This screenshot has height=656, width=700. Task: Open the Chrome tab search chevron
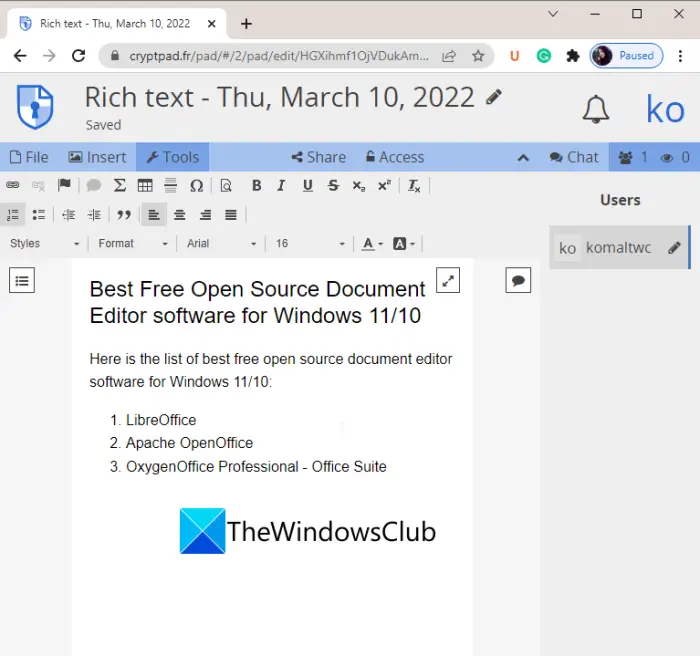[x=553, y=13]
